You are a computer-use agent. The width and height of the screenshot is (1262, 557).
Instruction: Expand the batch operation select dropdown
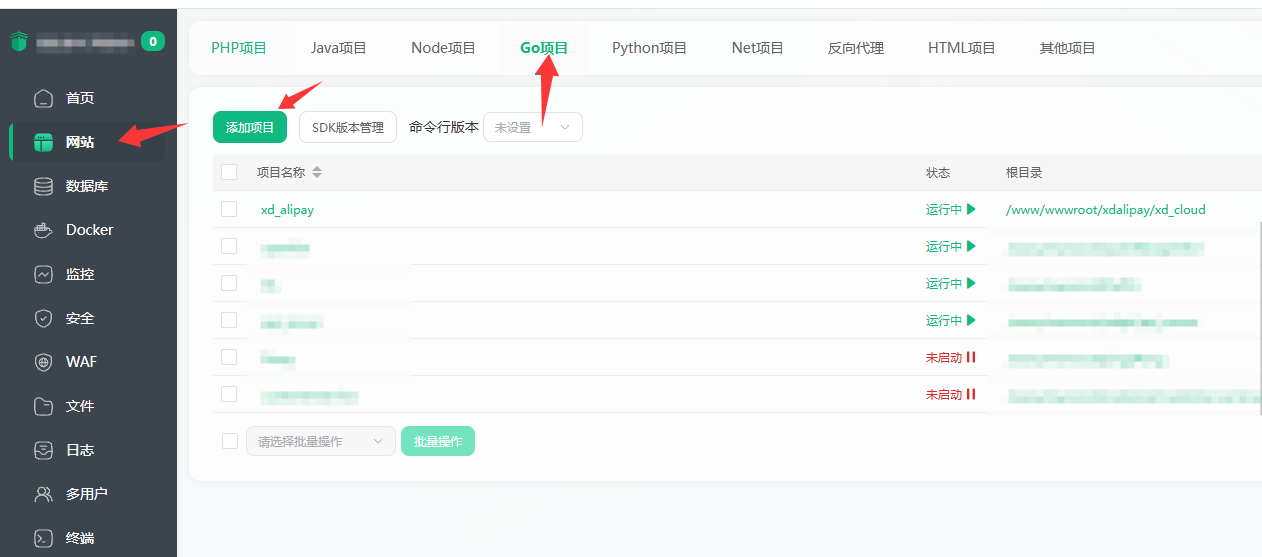point(321,441)
